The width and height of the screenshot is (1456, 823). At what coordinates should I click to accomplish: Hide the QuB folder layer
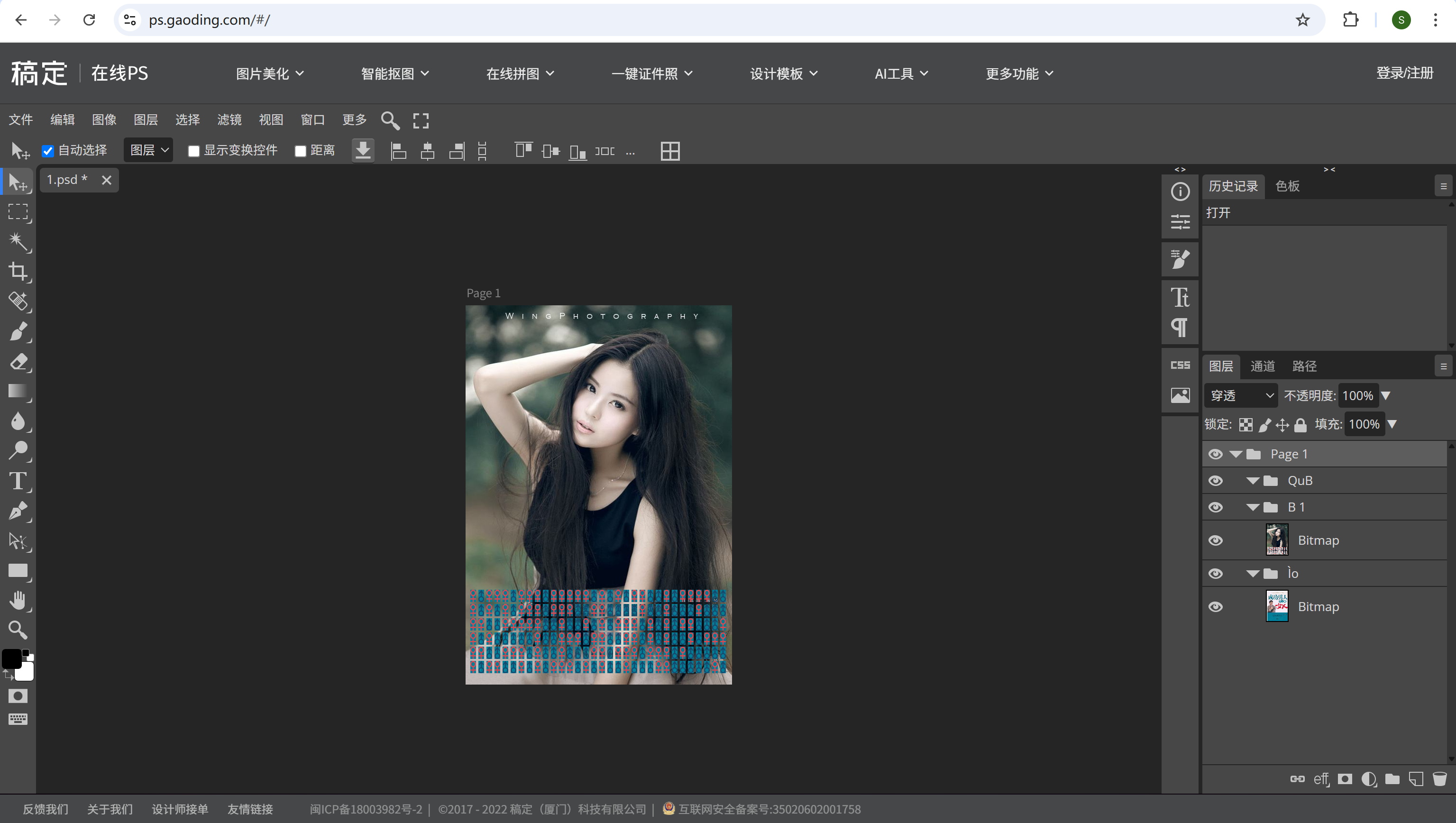[x=1215, y=480]
